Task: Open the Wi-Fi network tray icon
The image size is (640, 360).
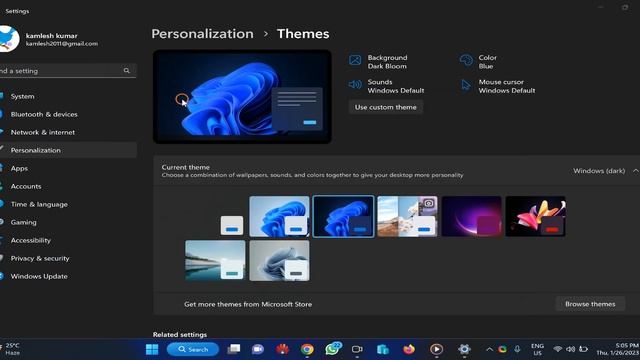Action: (x=558, y=349)
